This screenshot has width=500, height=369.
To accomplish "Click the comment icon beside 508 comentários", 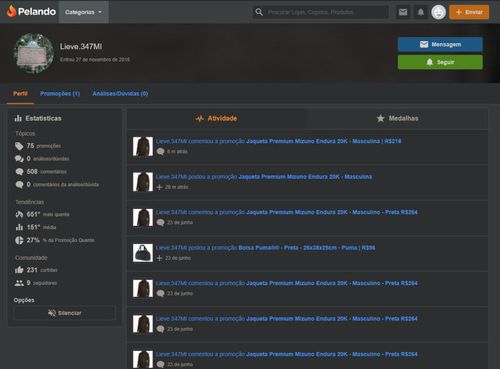I will point(19,172).
